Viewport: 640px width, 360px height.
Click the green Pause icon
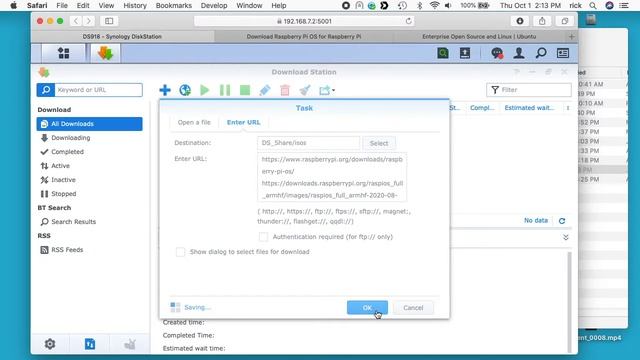pos(225,90)
